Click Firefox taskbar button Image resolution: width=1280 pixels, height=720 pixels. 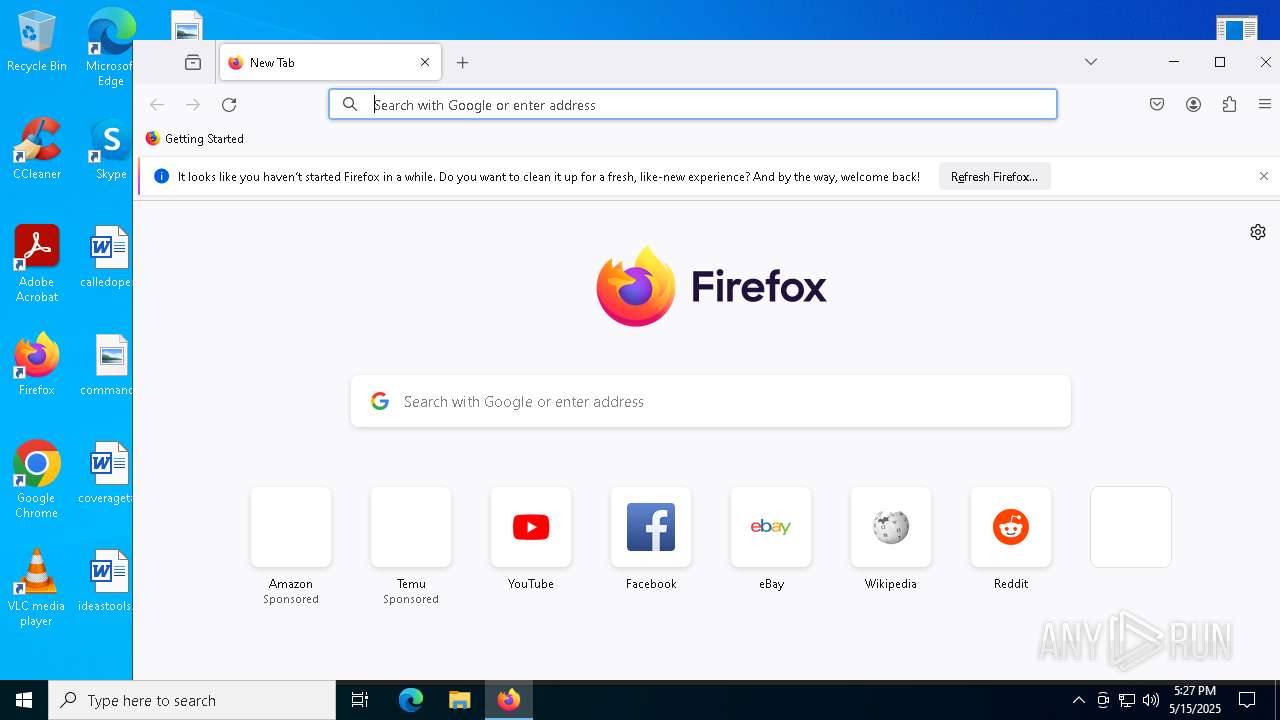pos(509,700)
